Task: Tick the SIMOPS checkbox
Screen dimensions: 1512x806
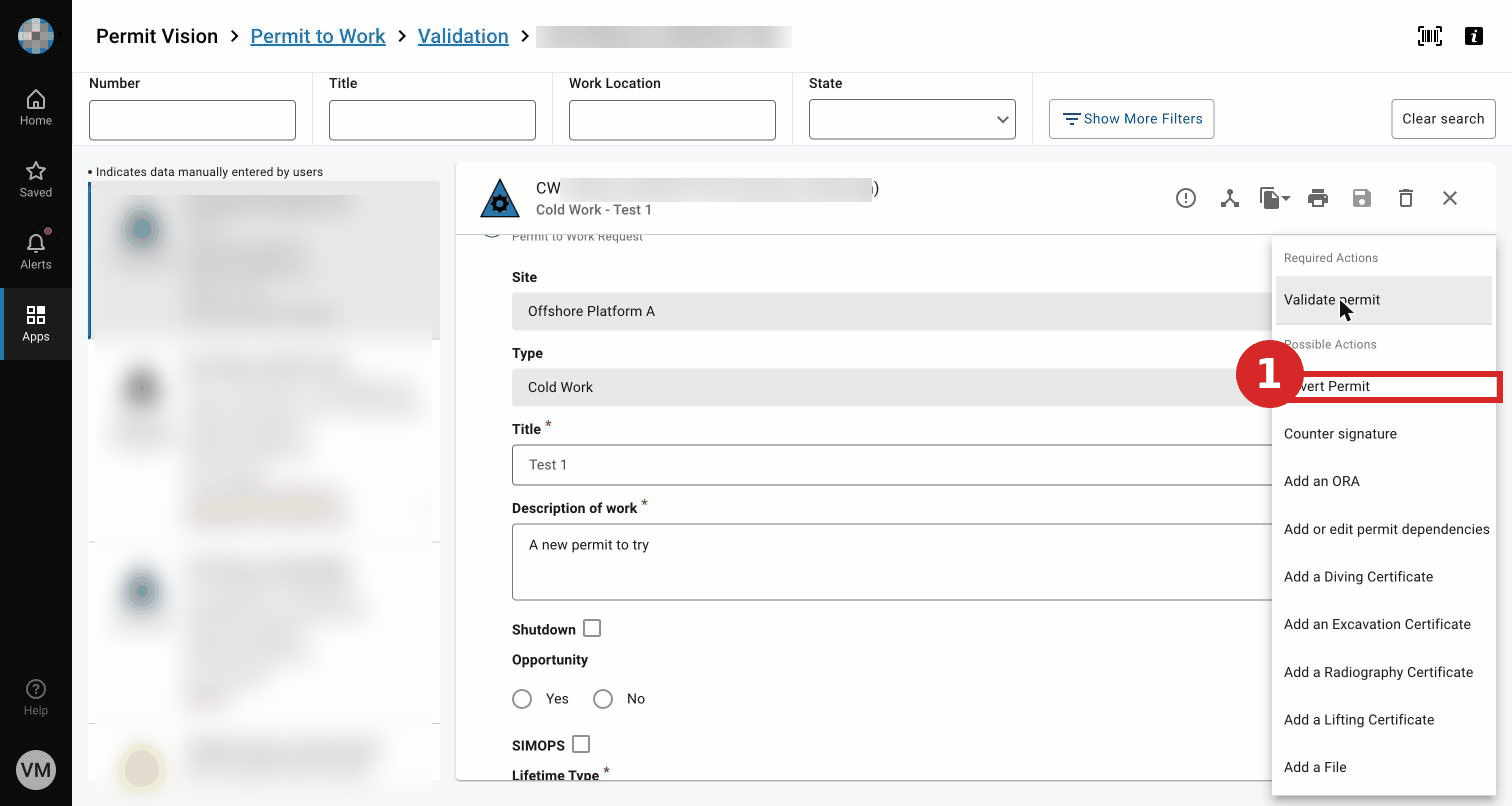Action: point(581,744)
